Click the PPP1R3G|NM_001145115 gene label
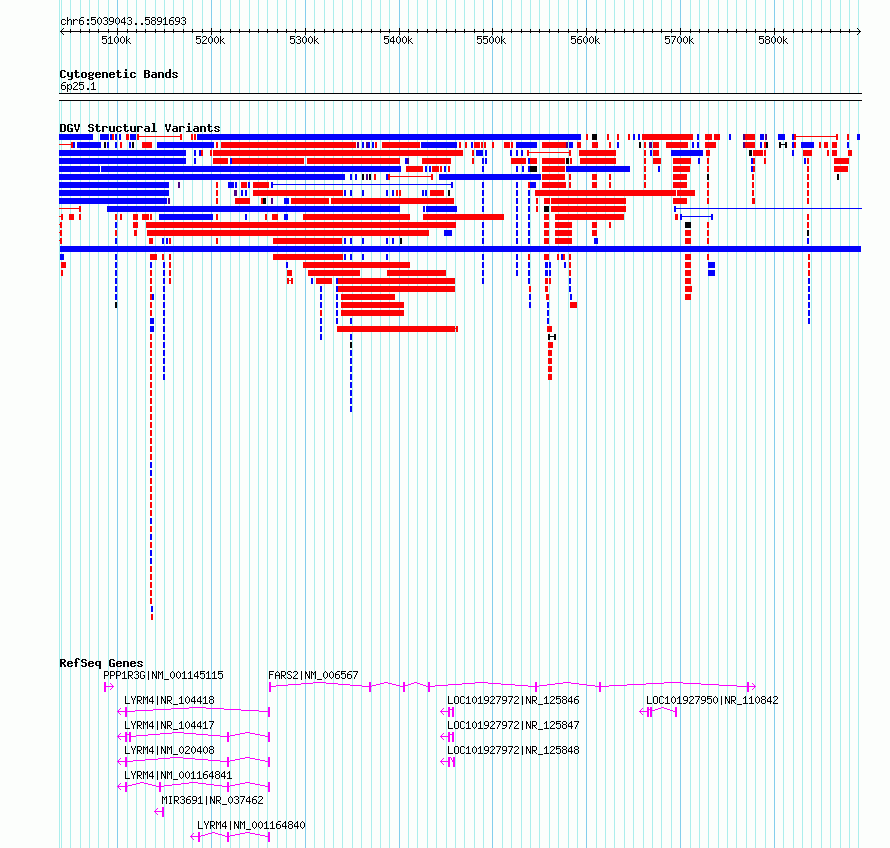Viewport: 890px width, 848px height. (x=163, y=675)
